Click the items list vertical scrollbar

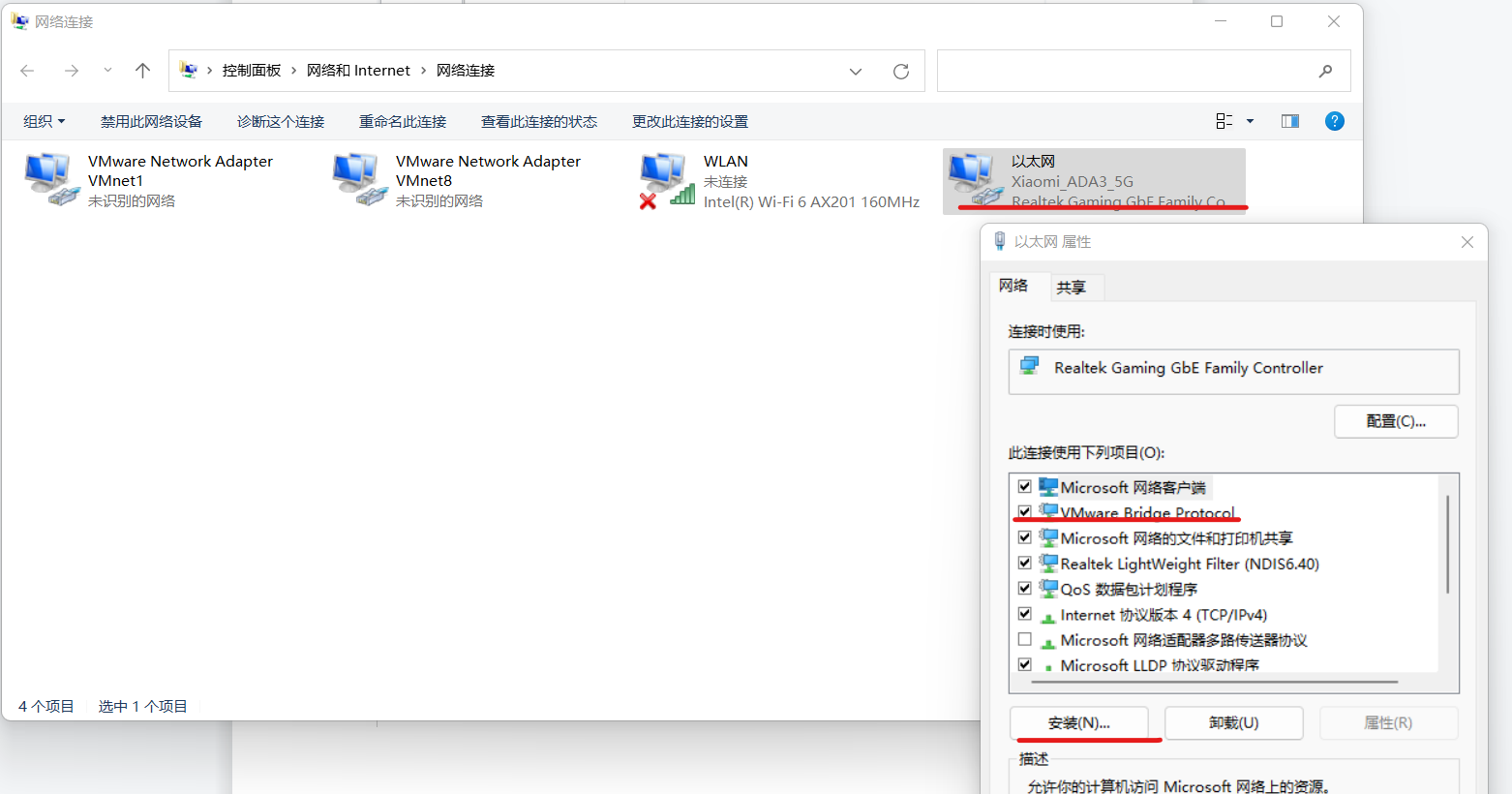pyautogui.click(x=1448, y=544)
